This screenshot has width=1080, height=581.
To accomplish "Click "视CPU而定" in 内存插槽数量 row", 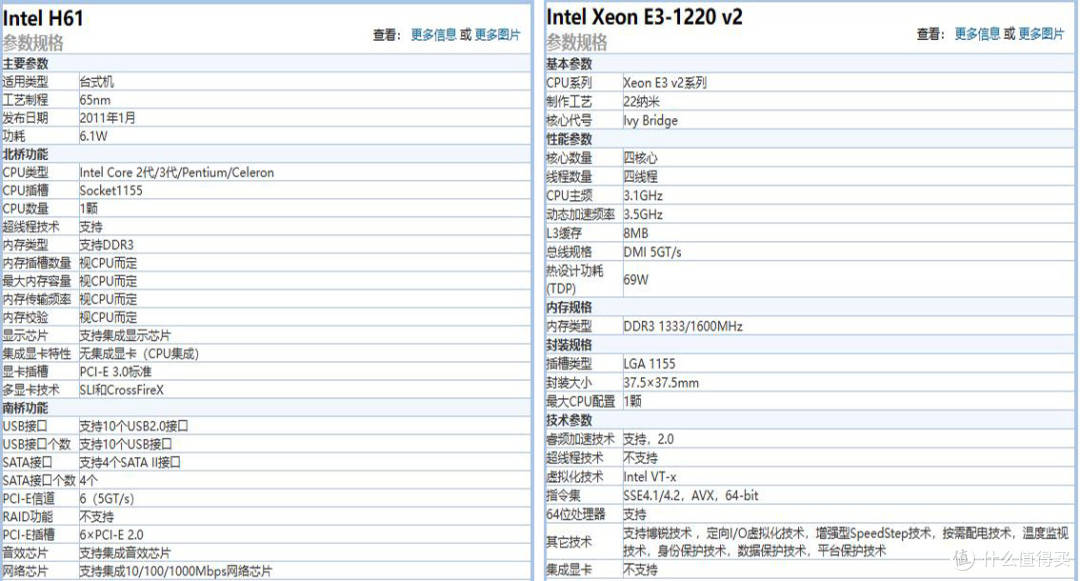I will pos(108,263).
